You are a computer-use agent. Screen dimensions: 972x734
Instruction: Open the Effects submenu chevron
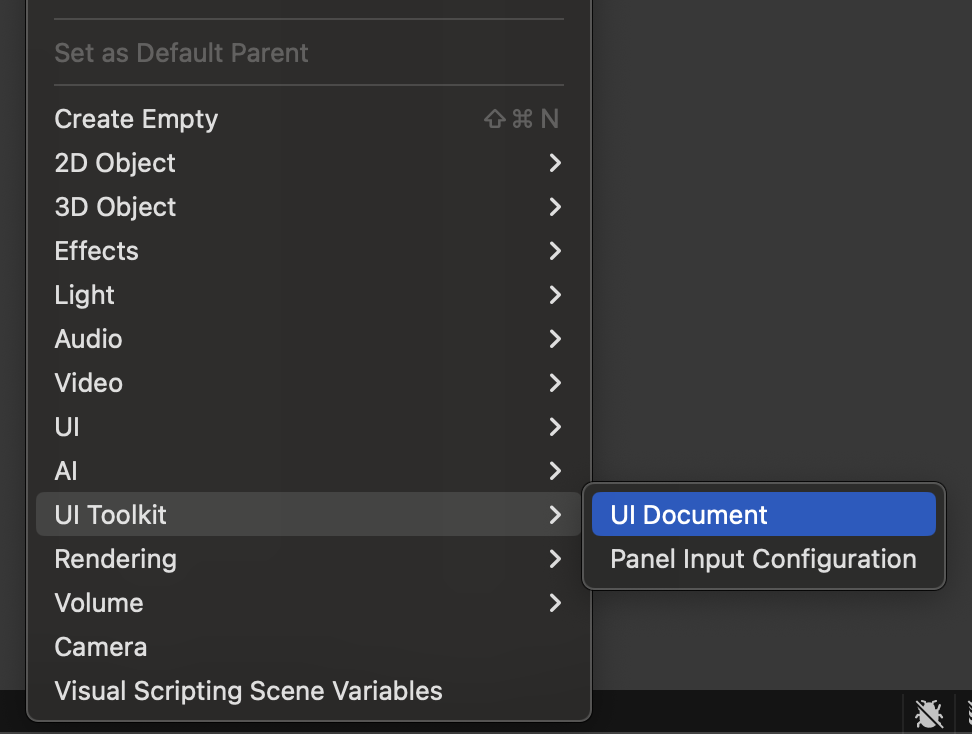(x=555, y=251)
